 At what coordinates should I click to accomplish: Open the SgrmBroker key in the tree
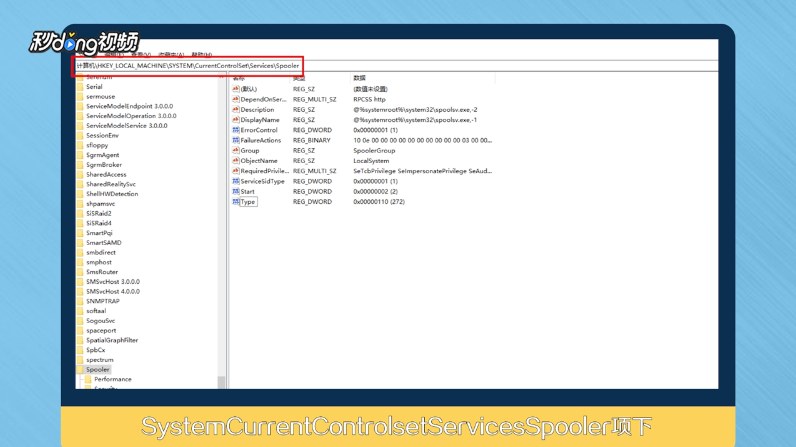(104, 165)
